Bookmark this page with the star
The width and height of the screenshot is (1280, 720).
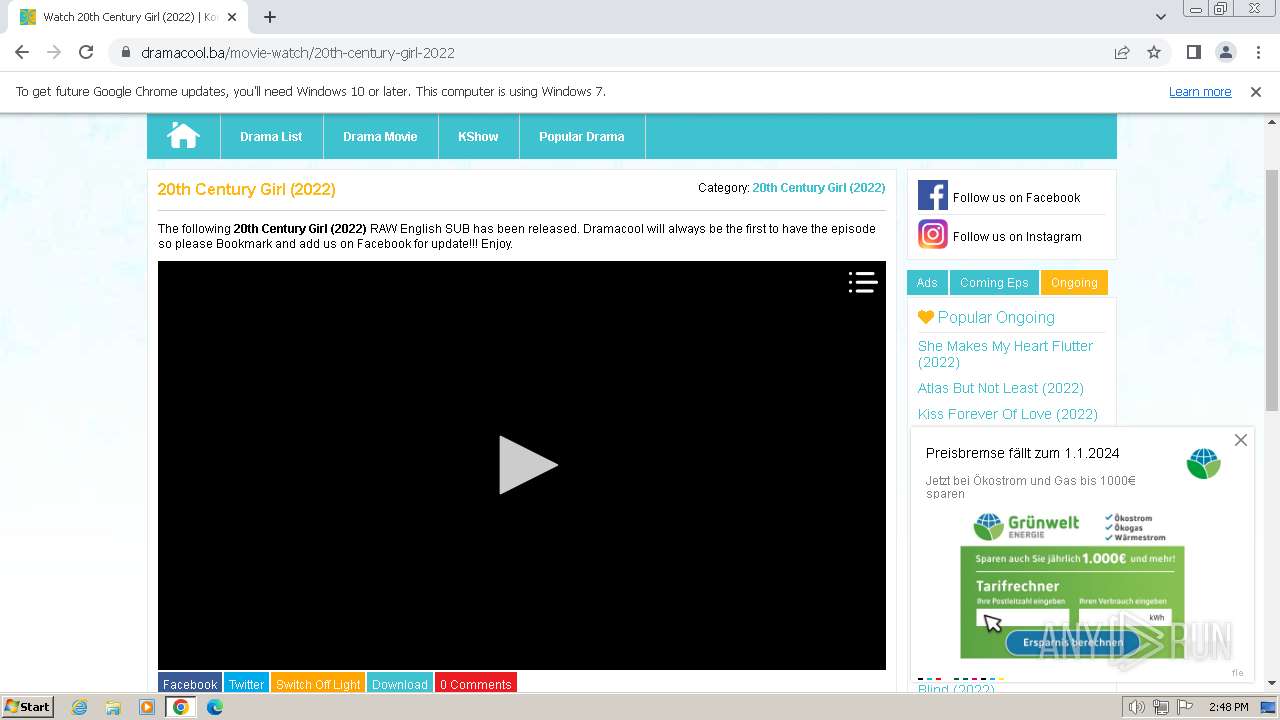click(1154, 52)
